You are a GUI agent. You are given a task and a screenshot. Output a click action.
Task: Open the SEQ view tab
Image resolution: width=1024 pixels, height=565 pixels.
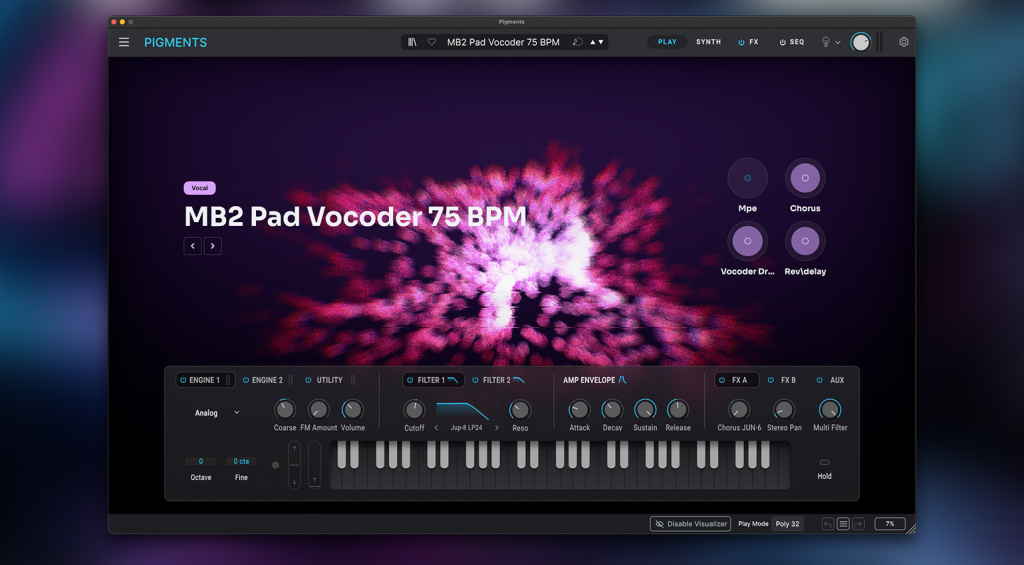pos(797,42)
